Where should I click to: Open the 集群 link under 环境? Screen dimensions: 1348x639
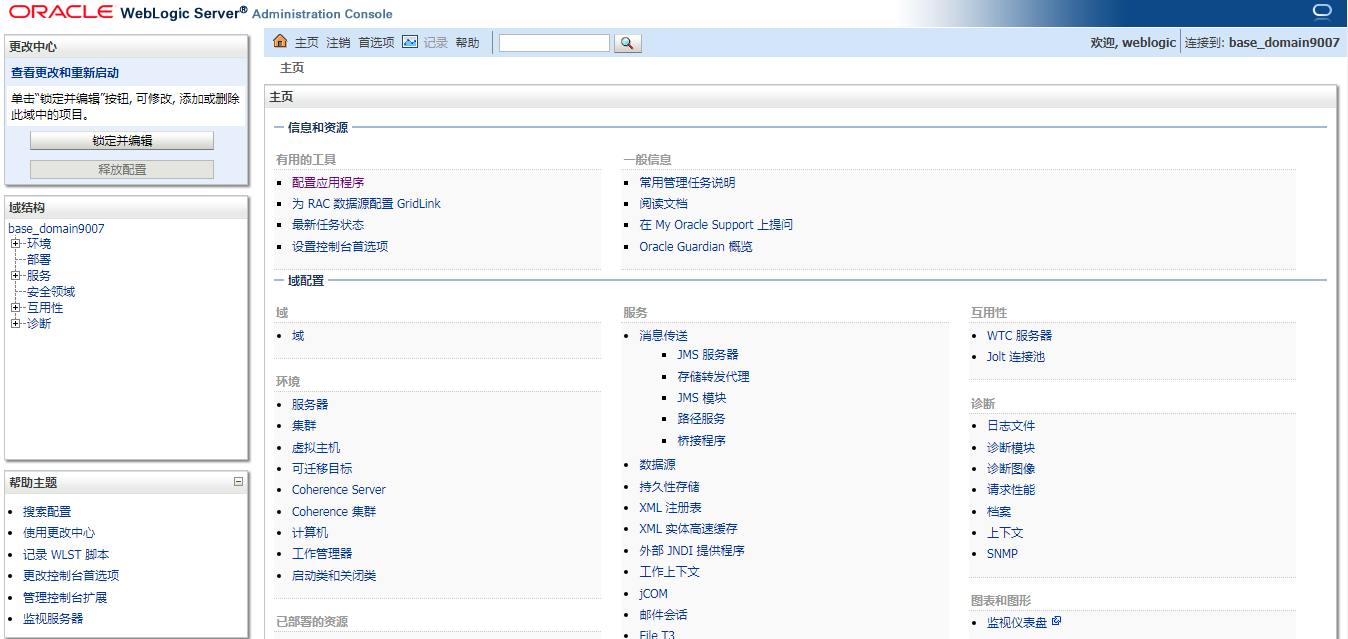point(304,426)
